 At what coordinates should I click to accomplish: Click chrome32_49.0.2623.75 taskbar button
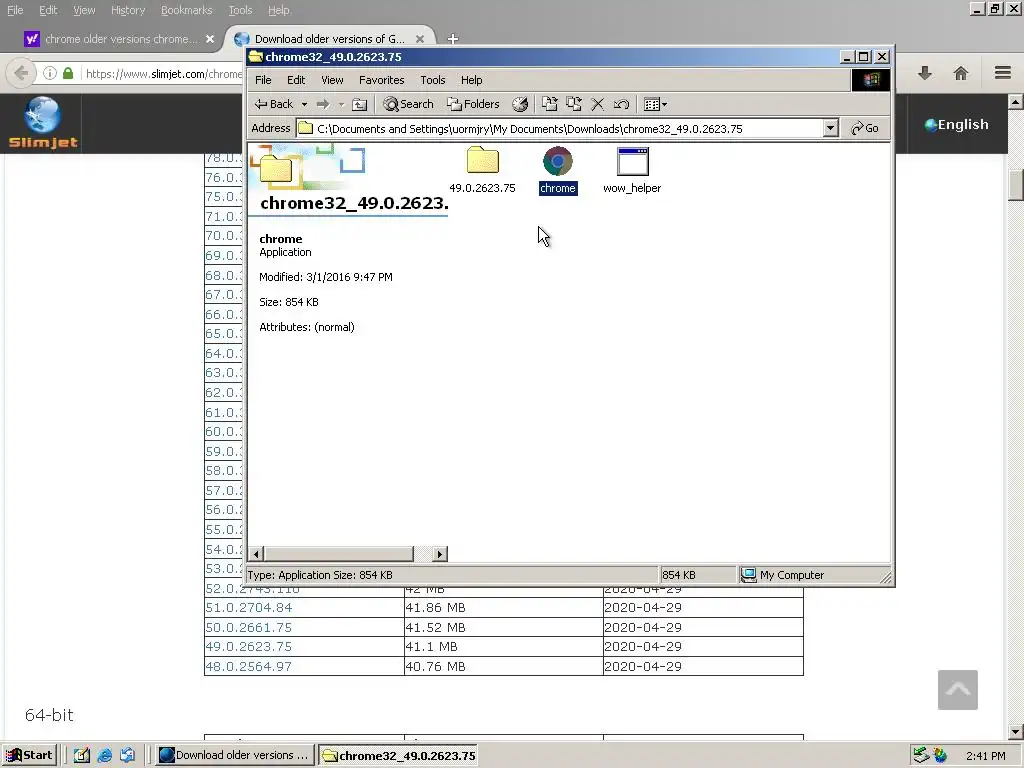(399, 756)
